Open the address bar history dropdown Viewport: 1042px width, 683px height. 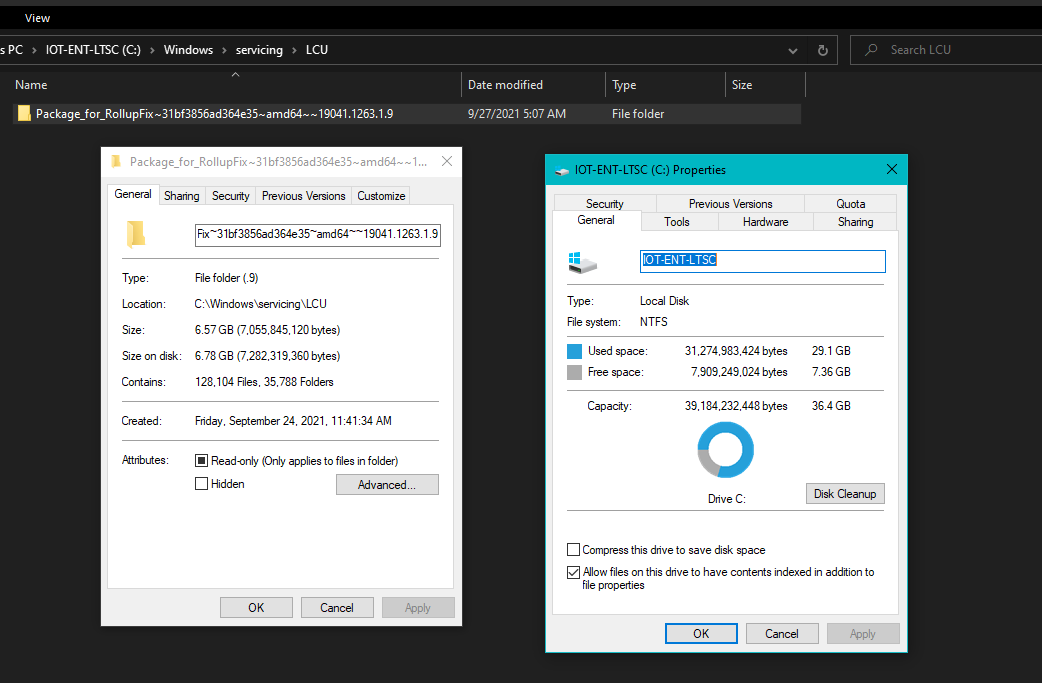tap(793, 50)
